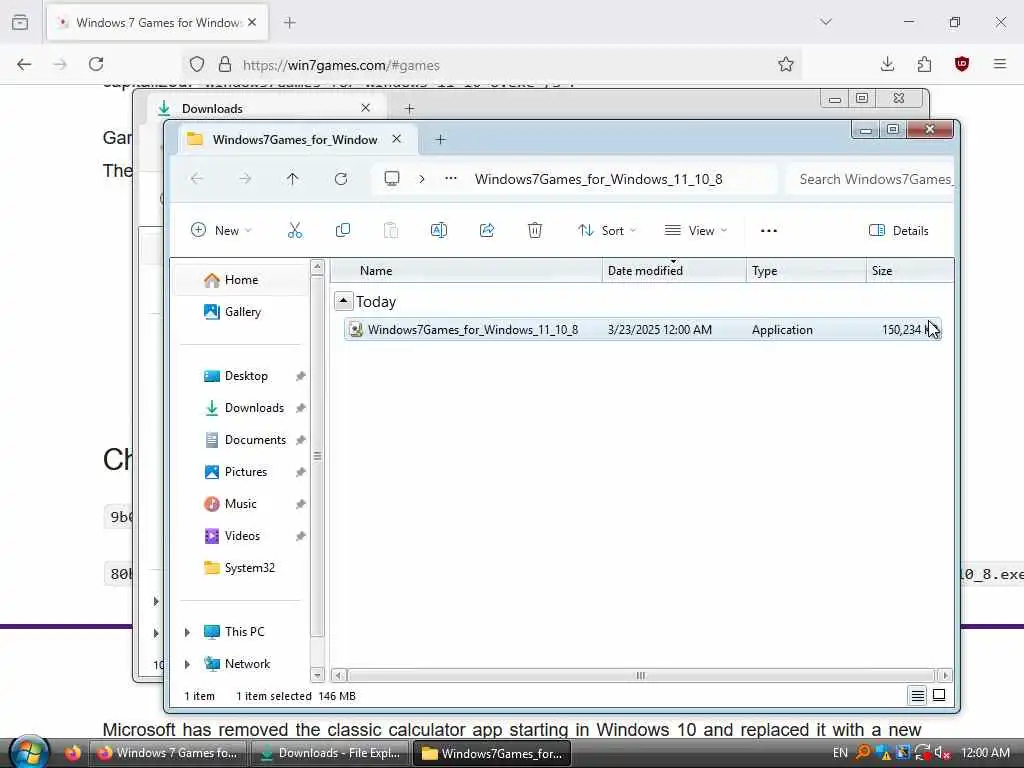Click the muted volume tray icon
Viewport: 1024px width, 768px height.
coord(942,753)
